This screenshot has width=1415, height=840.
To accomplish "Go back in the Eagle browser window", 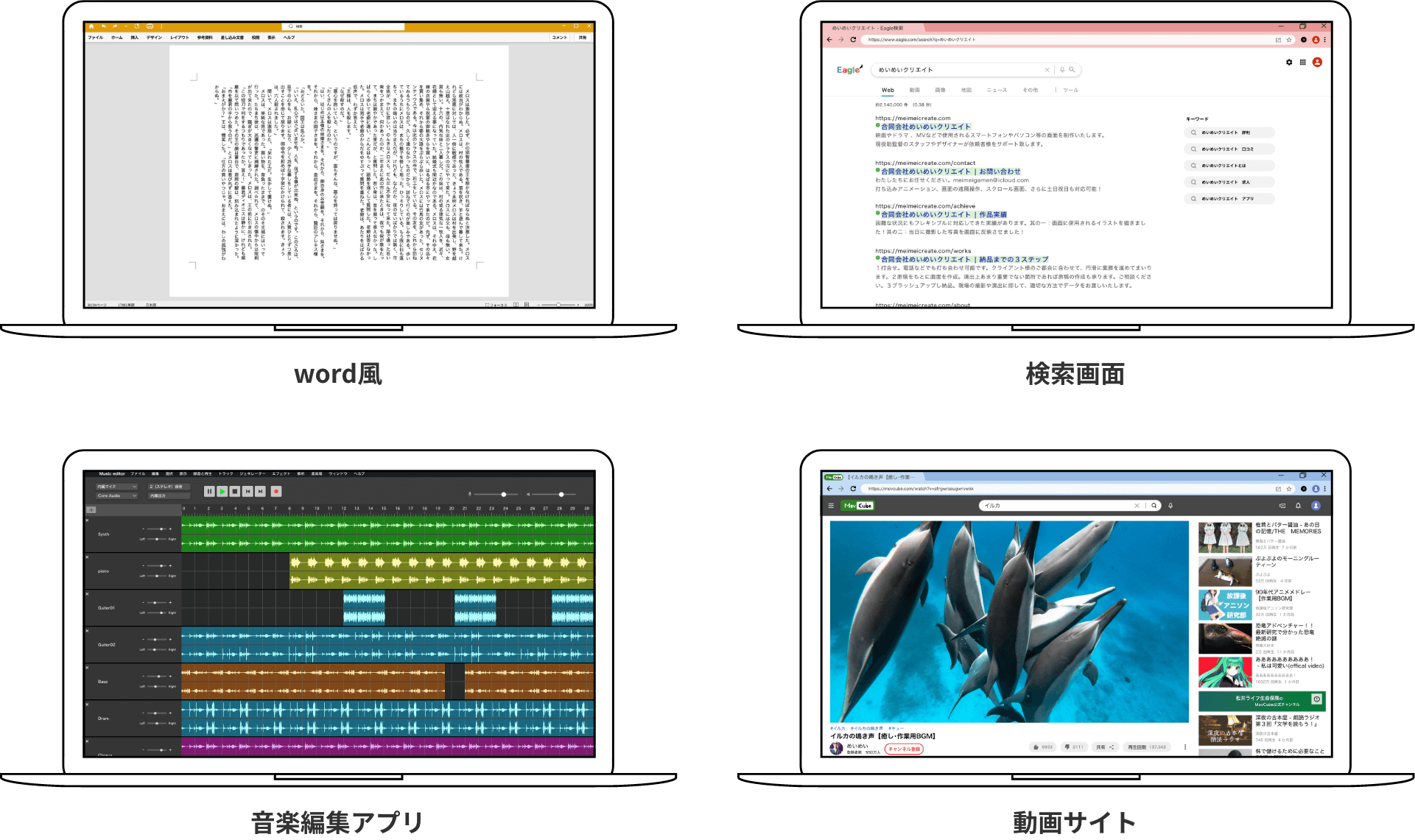I will [829, 40].
